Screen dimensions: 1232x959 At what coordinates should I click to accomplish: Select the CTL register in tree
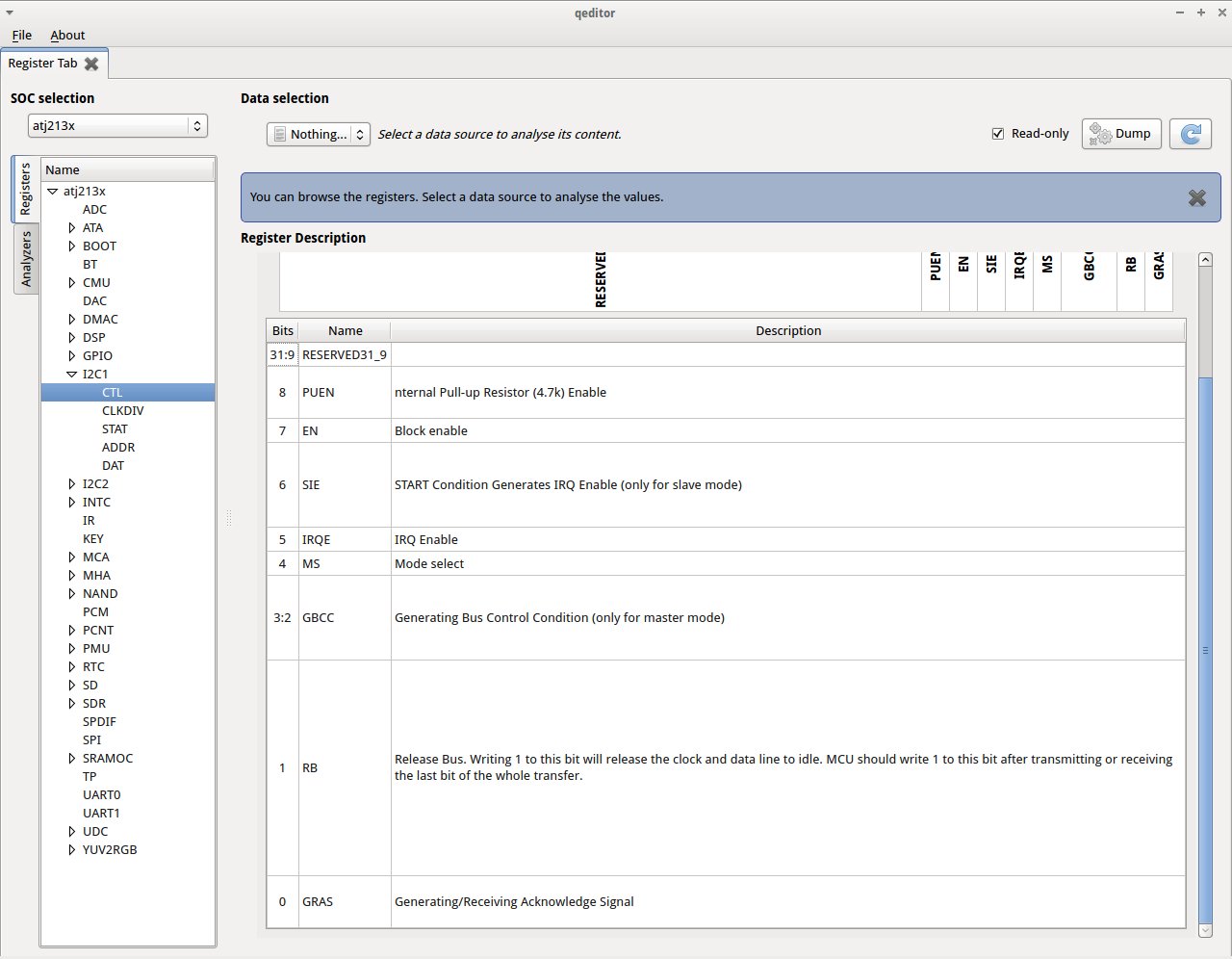pos(112,393)
